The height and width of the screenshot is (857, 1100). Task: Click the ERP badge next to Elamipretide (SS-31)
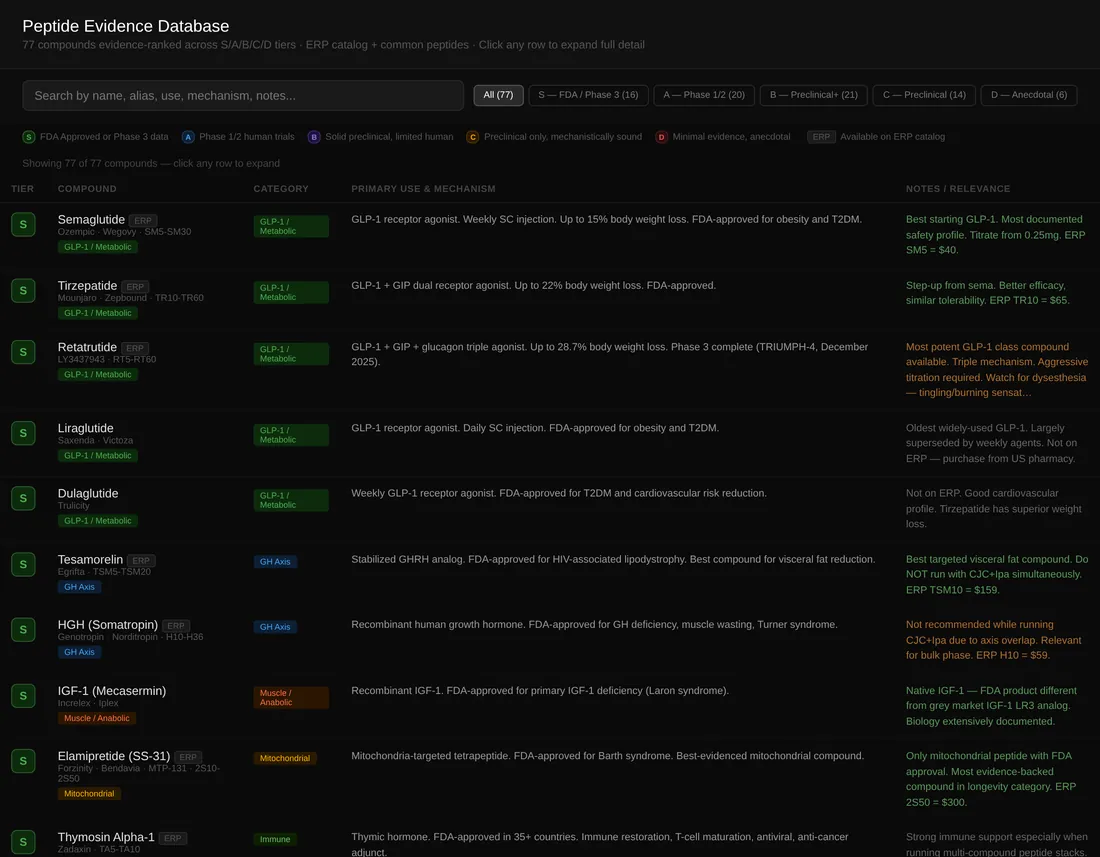(188, 757)
